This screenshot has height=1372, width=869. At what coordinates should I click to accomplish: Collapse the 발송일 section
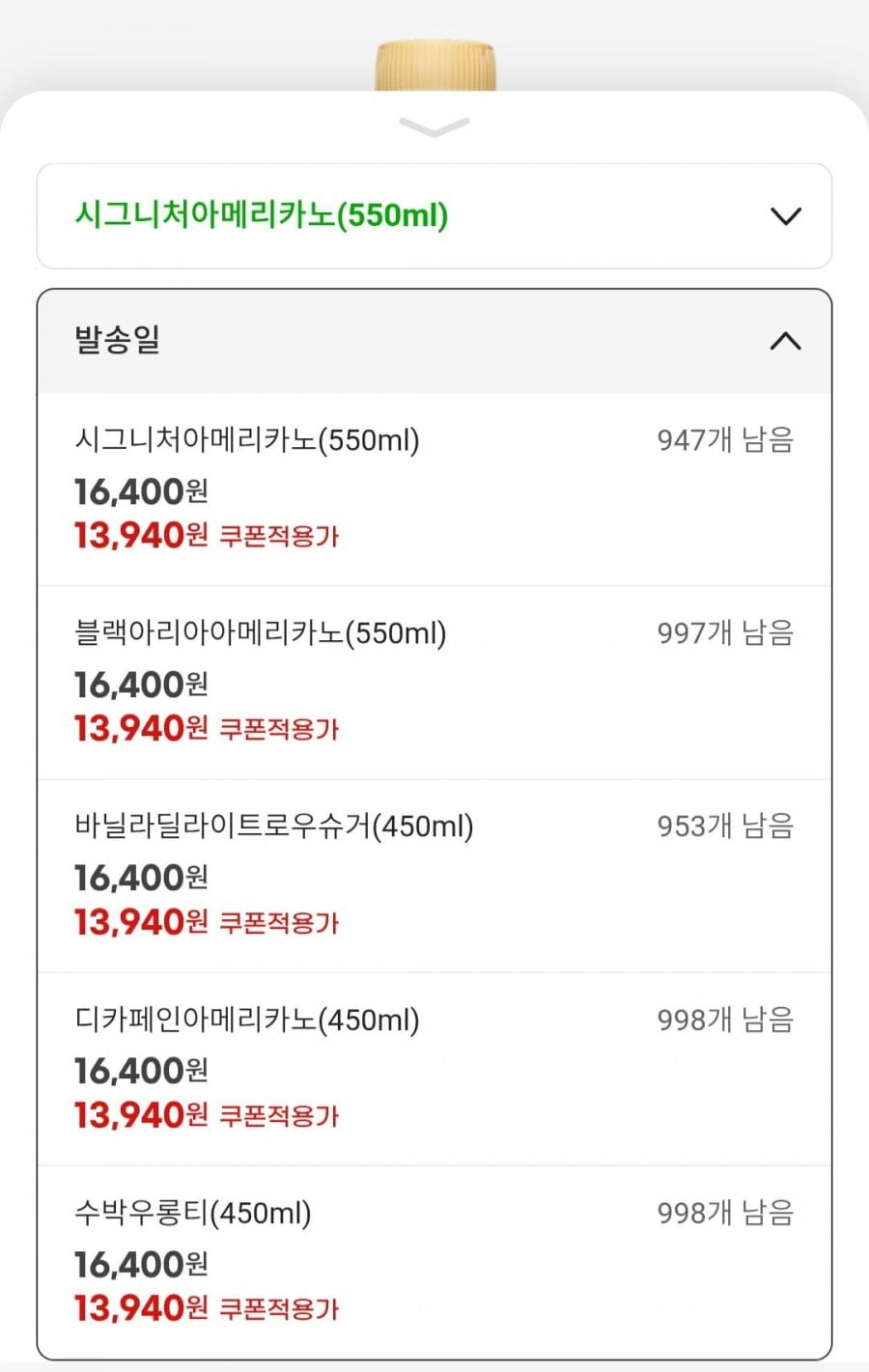[434, 341]
